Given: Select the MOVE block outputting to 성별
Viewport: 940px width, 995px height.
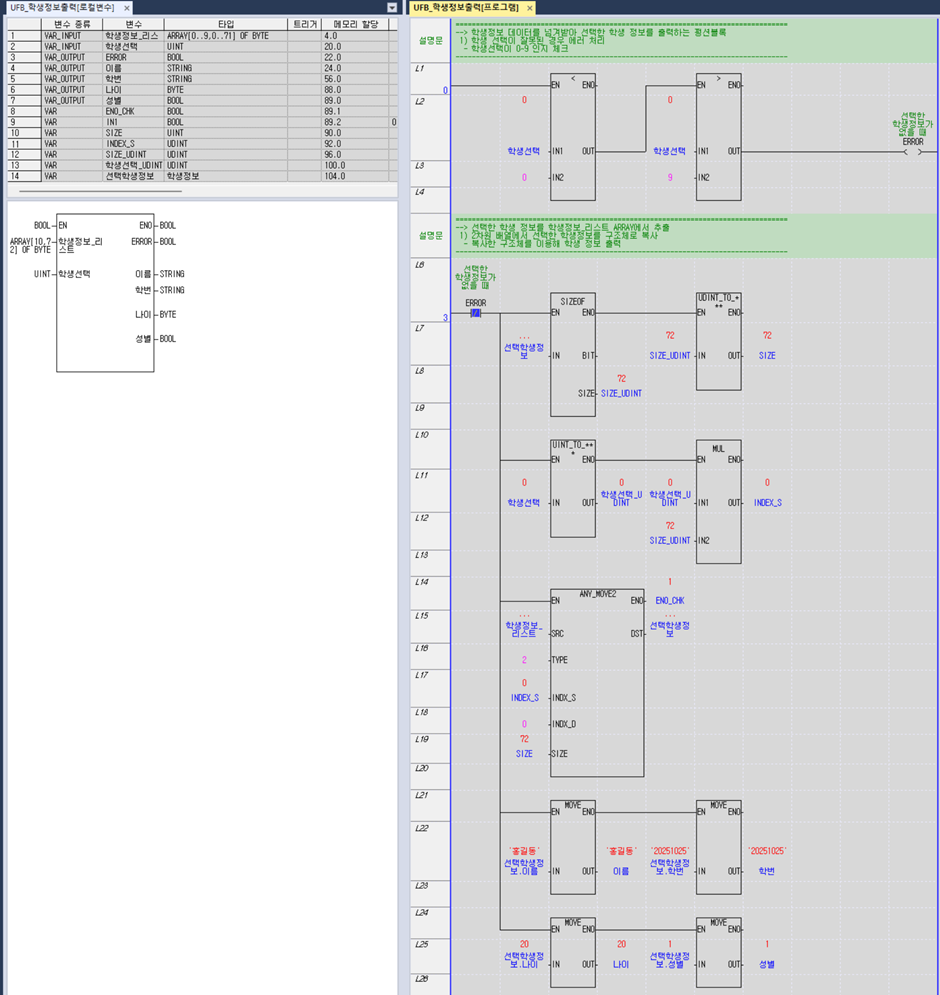Looking at the screenshot, I should pyautogui.click(x=718, y=952).
